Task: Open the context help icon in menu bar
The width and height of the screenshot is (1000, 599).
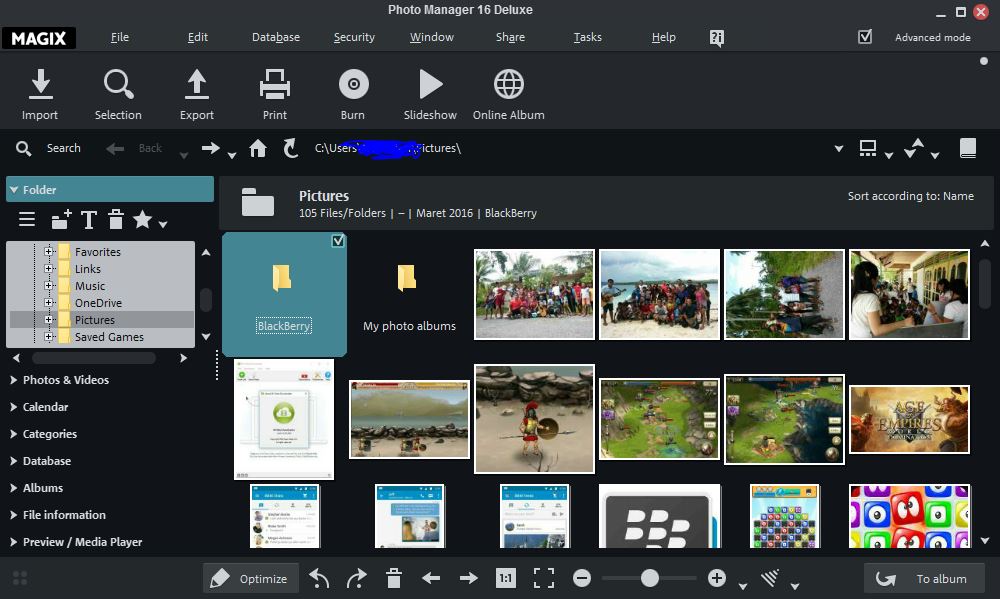Action: point(716,38)
